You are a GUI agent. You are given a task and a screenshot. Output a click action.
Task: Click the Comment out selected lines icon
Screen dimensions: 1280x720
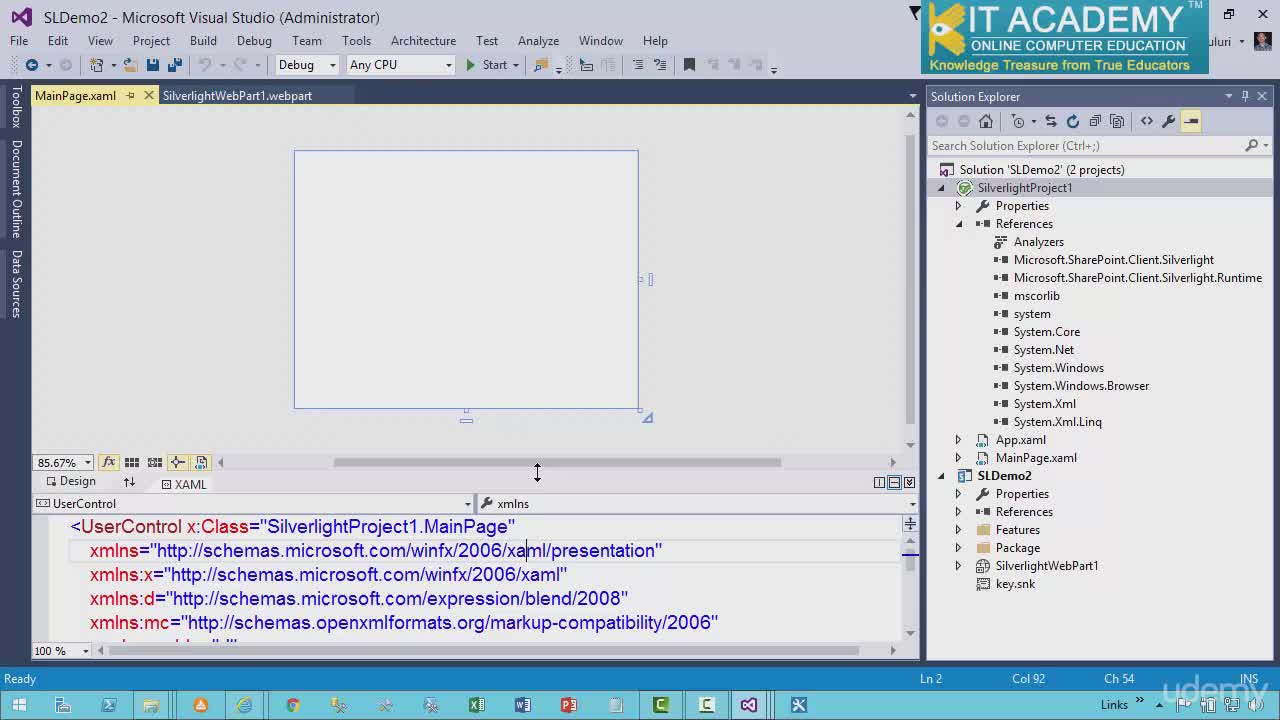click(x=637, y=65)
